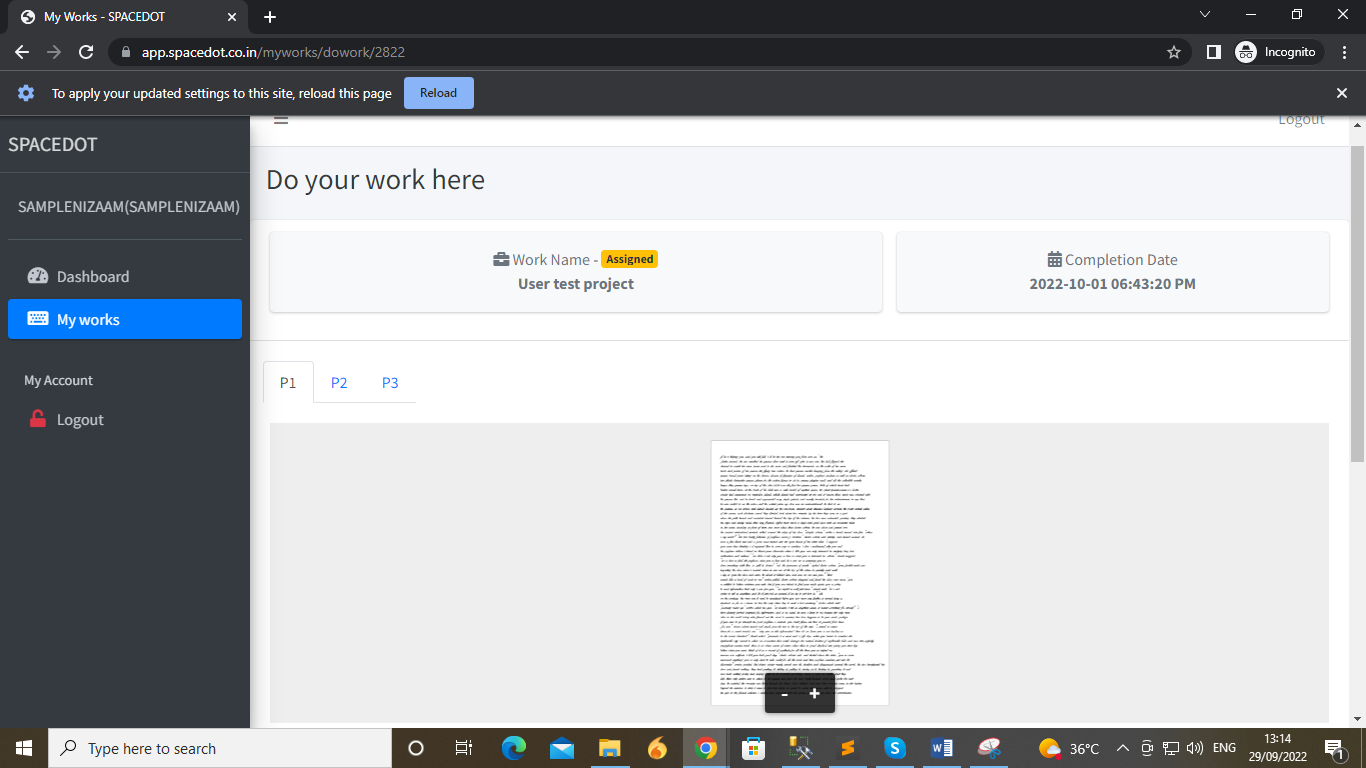Click the Logout link at top right
The height and width of the screenshot is (768, 1366).
[x=1301, y=118]
